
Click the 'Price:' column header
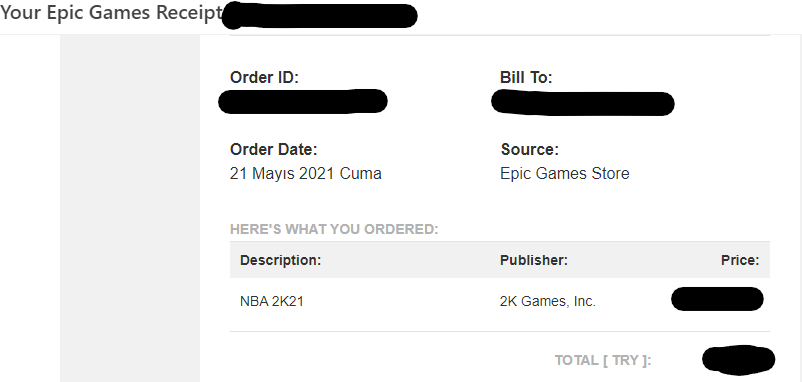point(740,260)
